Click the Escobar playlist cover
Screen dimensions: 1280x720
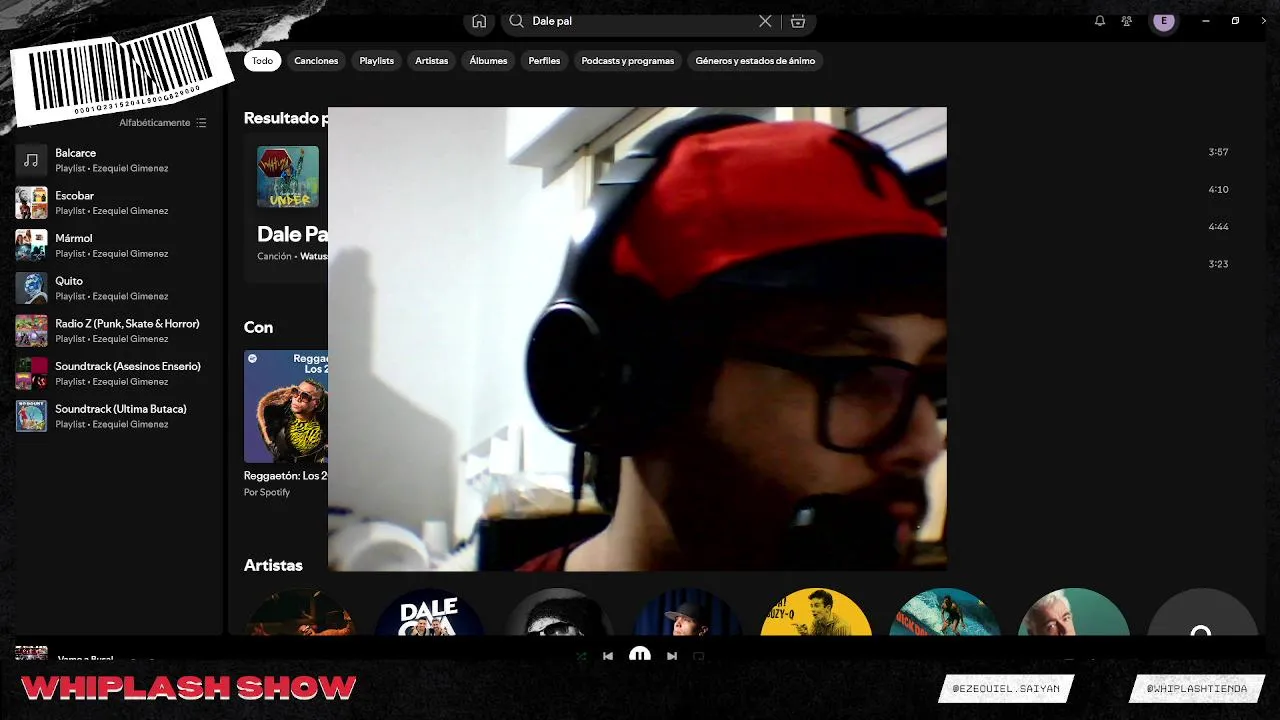31,203
